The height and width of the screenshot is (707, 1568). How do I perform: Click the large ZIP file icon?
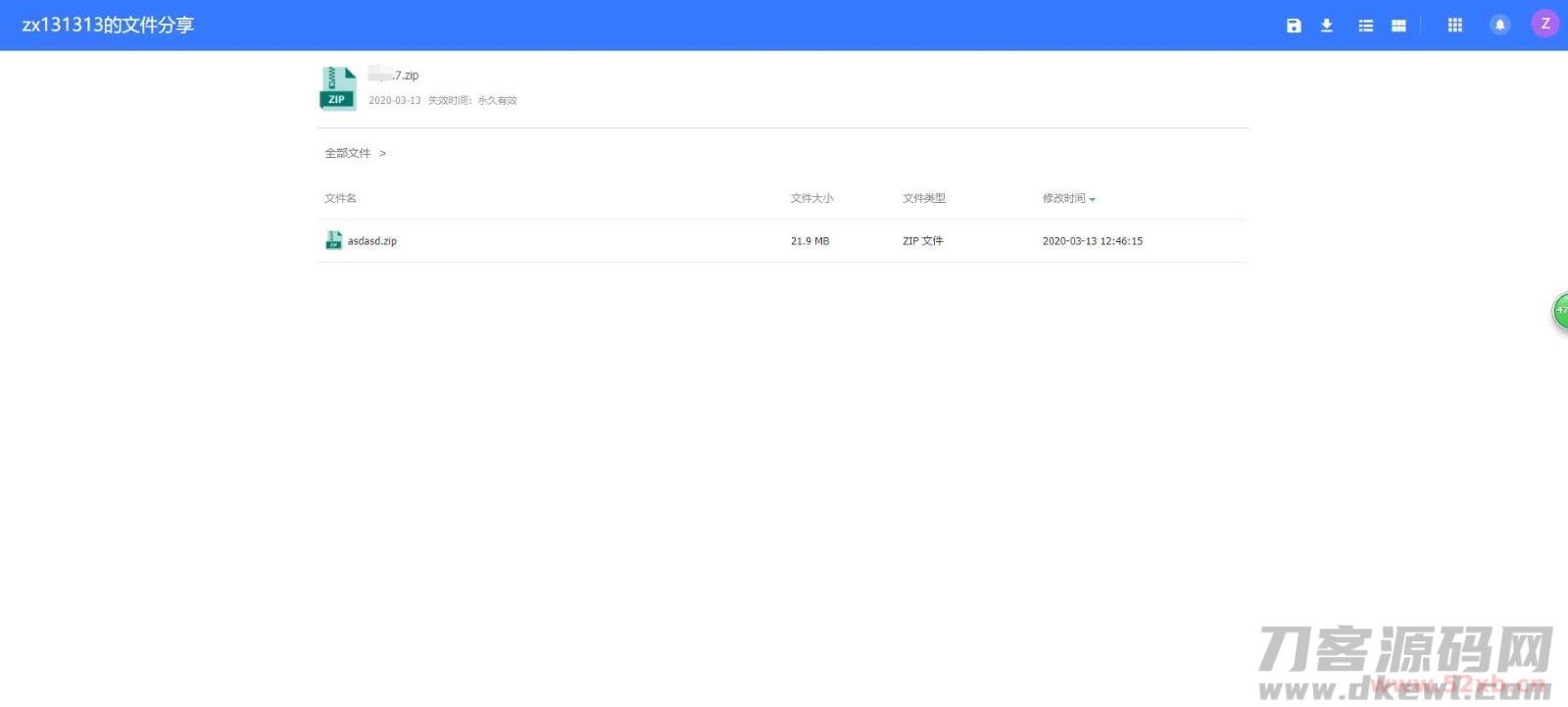pos(337,88)
